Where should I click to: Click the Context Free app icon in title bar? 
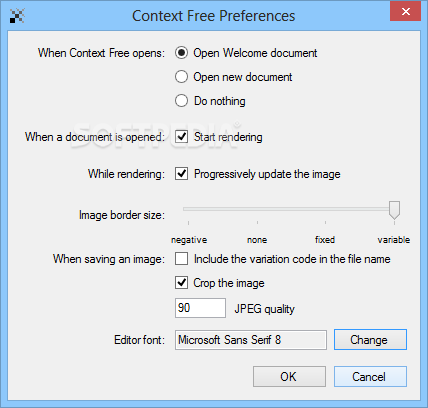tap(17, 16)
